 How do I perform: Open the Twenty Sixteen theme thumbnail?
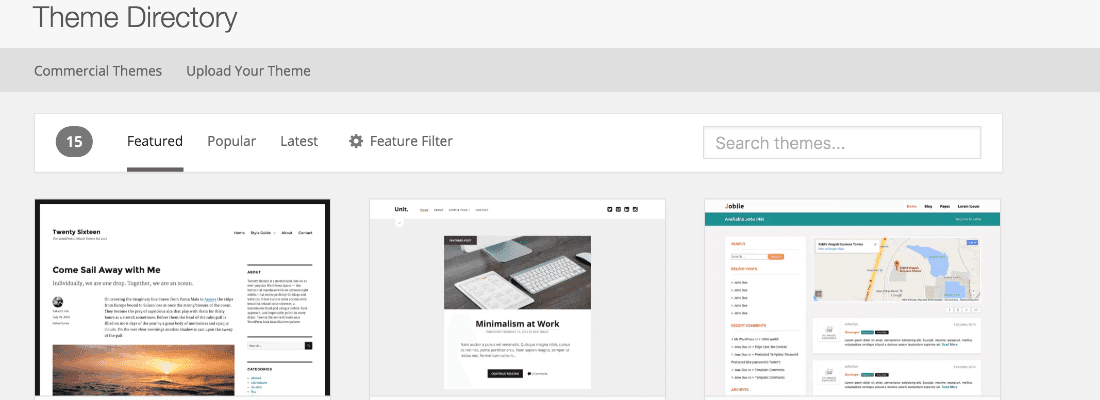[182, 299]
